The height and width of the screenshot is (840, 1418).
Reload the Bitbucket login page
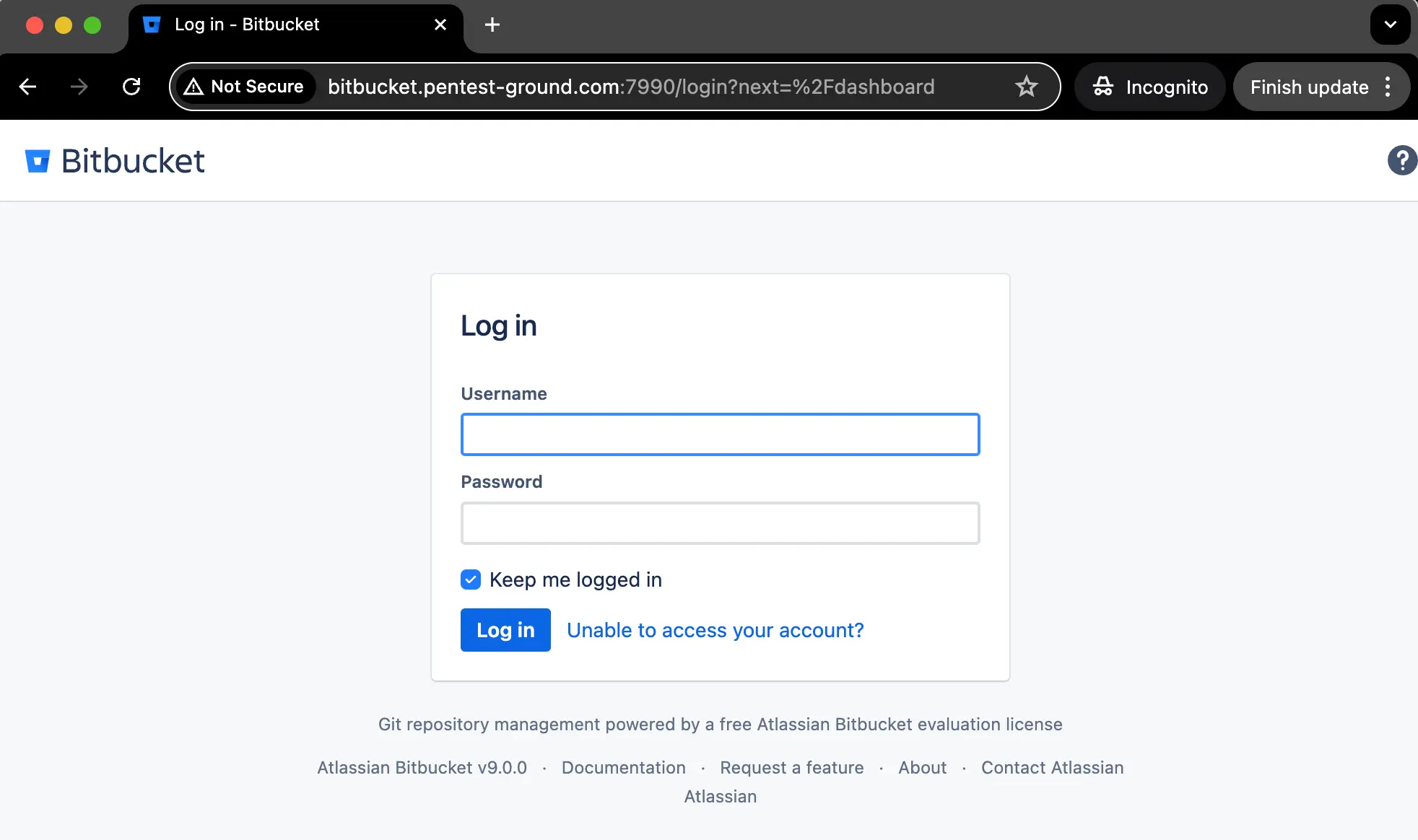point(131,87)
